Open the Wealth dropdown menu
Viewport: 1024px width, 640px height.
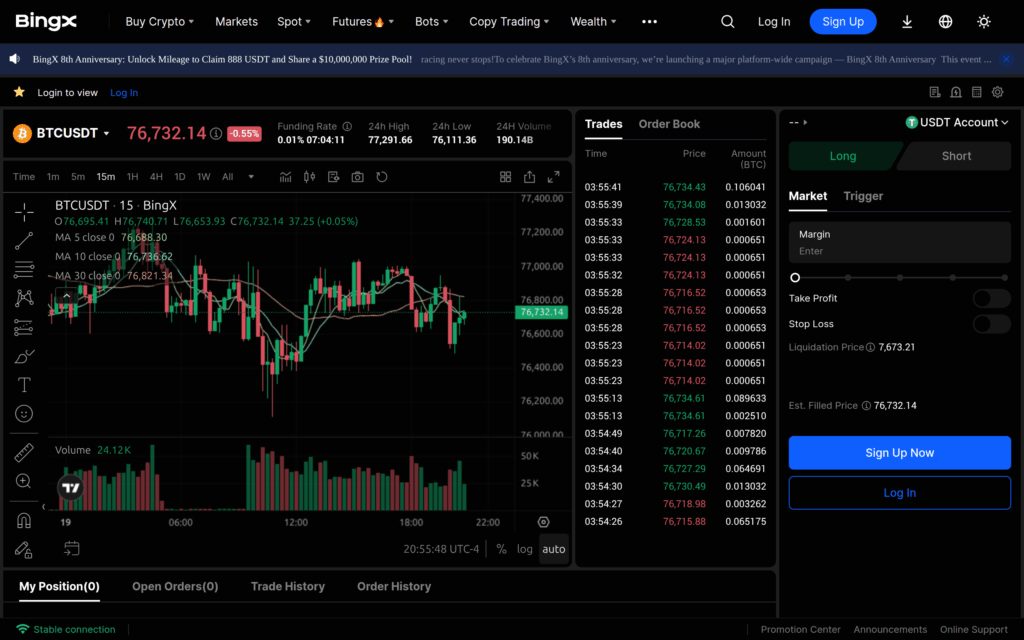point(593,22)
